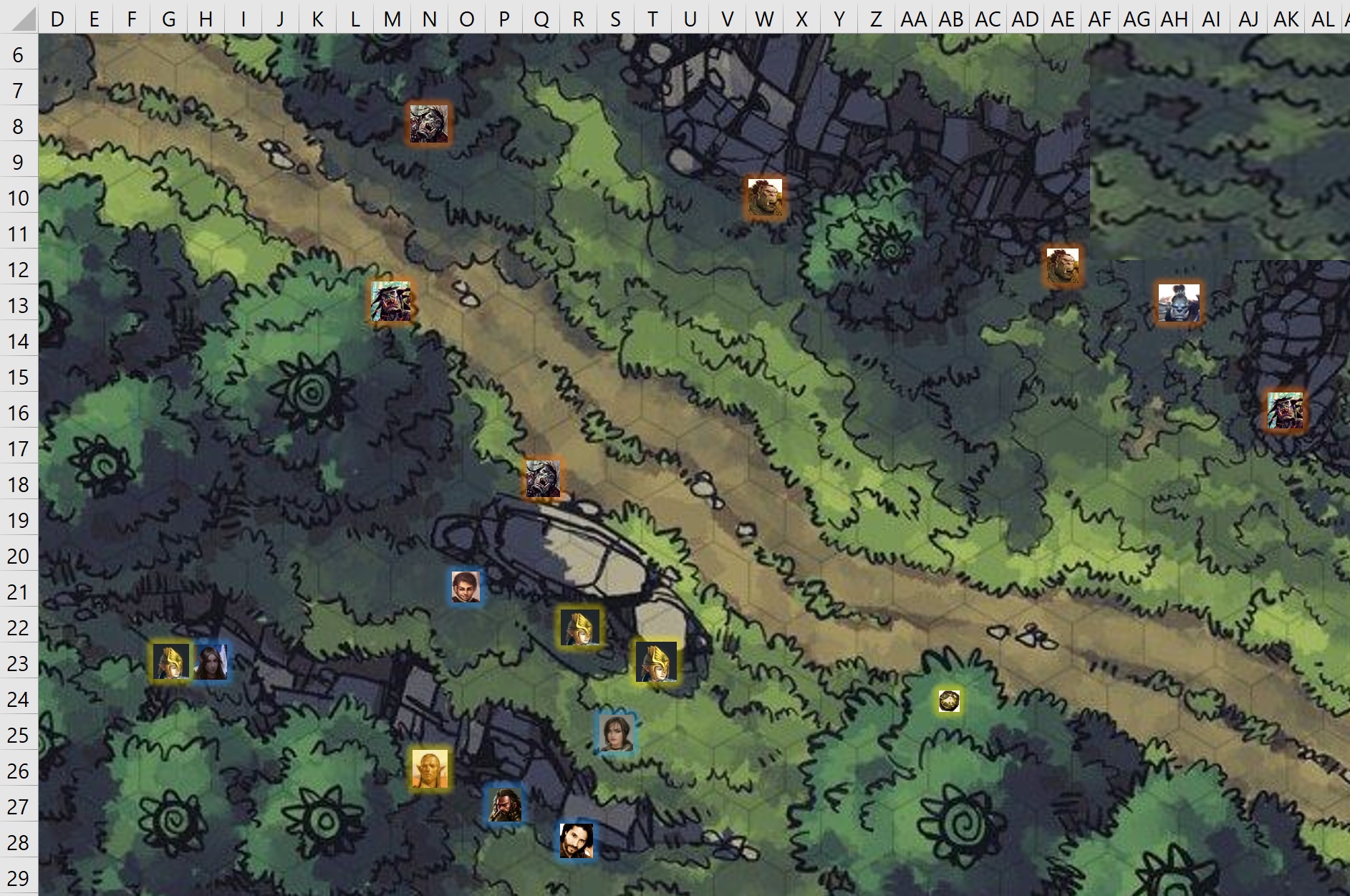
Task: Select row 18 header
Action: coord(19,484)
